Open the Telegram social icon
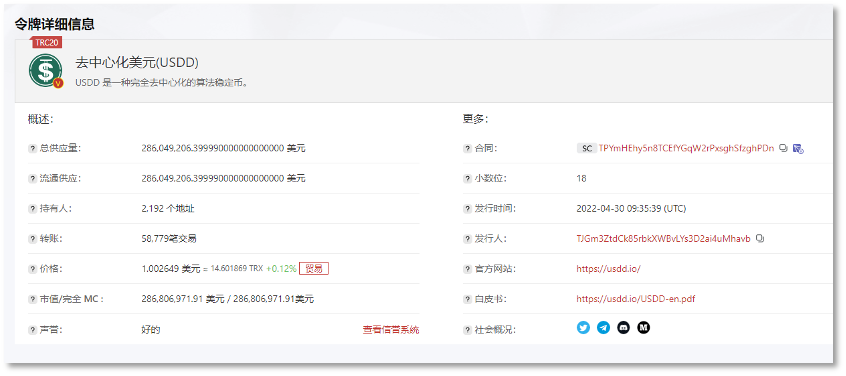This screenshot has height=376, width=846. pyautogui.click(x=603, y=327)
